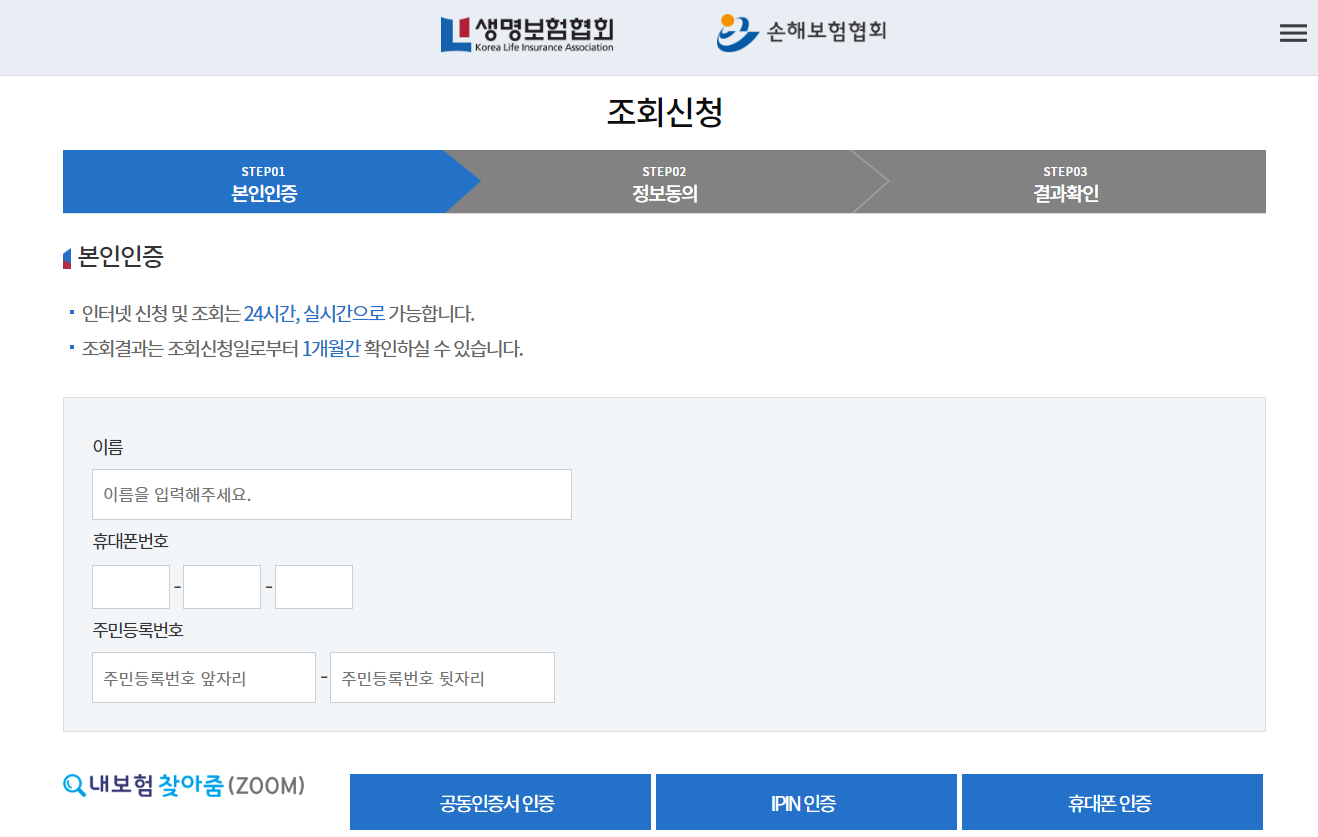Click the IPIN 인증 button
This screenshot has width=1318, height=837.
coord(805,801)
